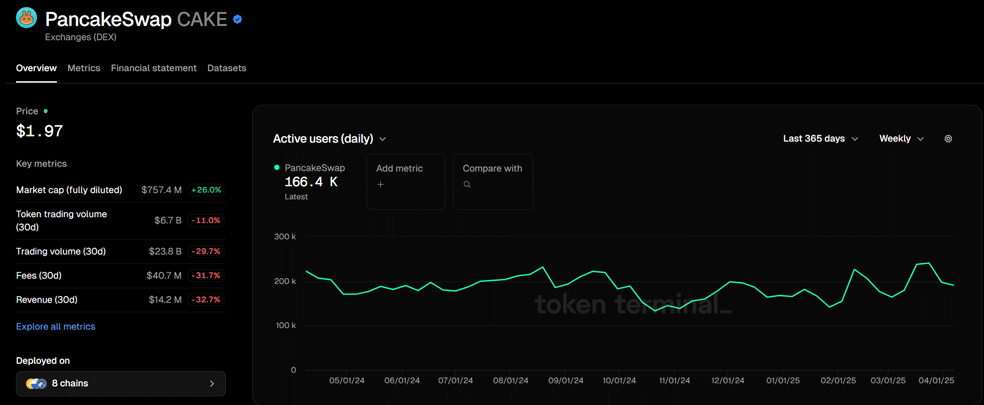Click the -11.0% token trading volume badge
984x405 pixels.
coord(206,220)
